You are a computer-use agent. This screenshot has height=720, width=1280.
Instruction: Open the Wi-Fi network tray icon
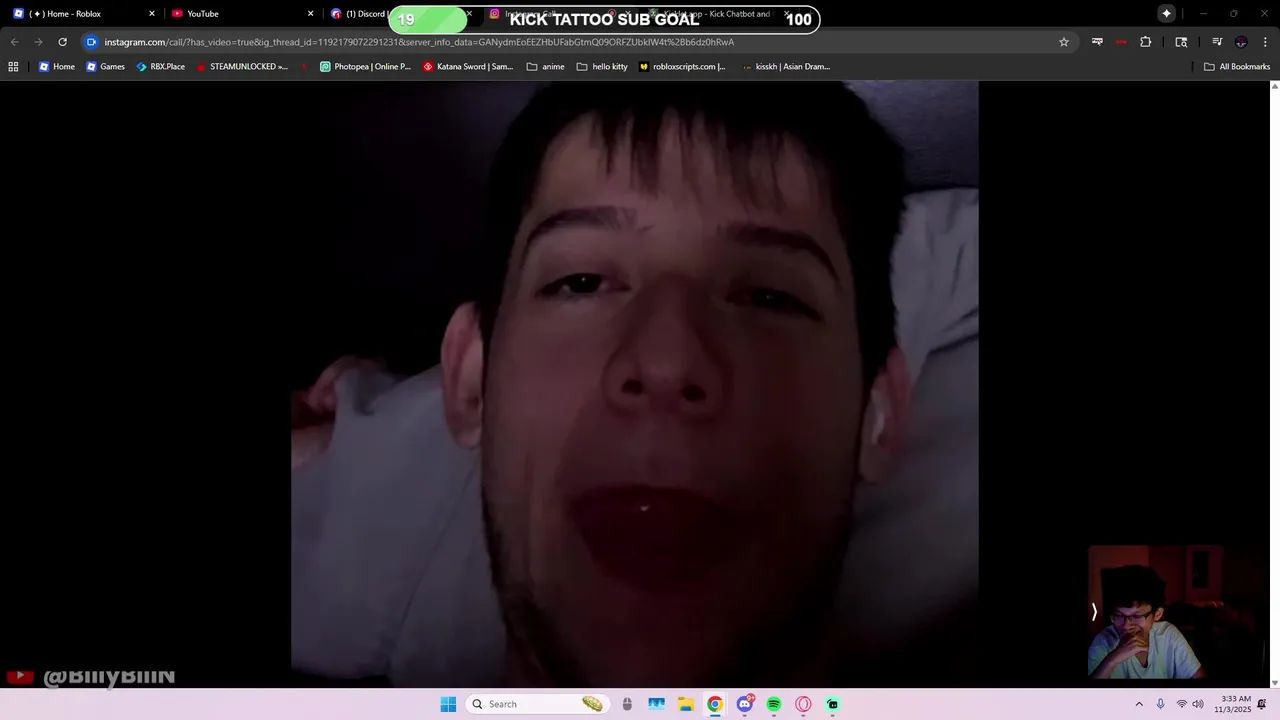click(1182, 704)
